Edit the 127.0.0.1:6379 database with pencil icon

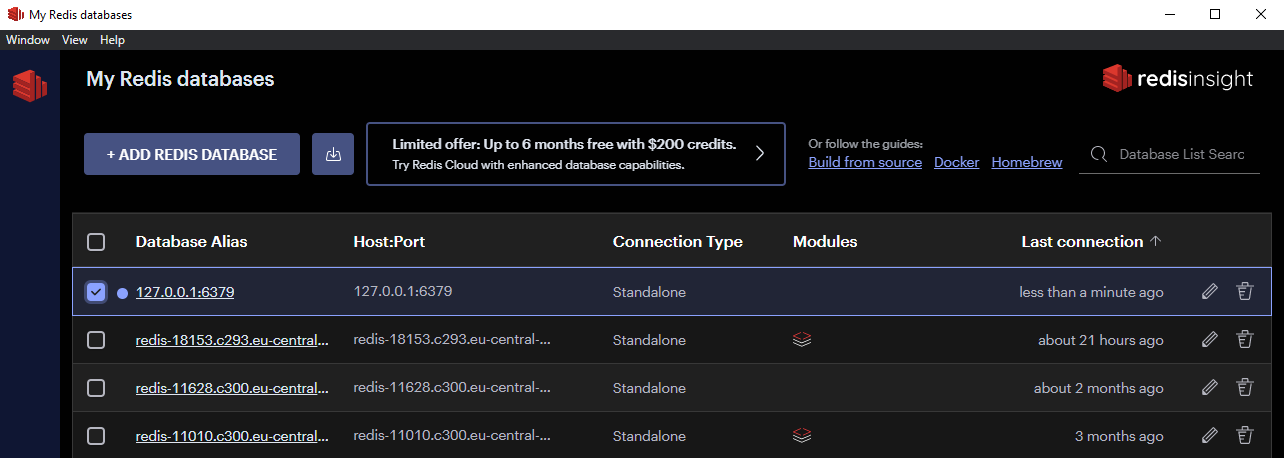click(x=1210, y=292)
